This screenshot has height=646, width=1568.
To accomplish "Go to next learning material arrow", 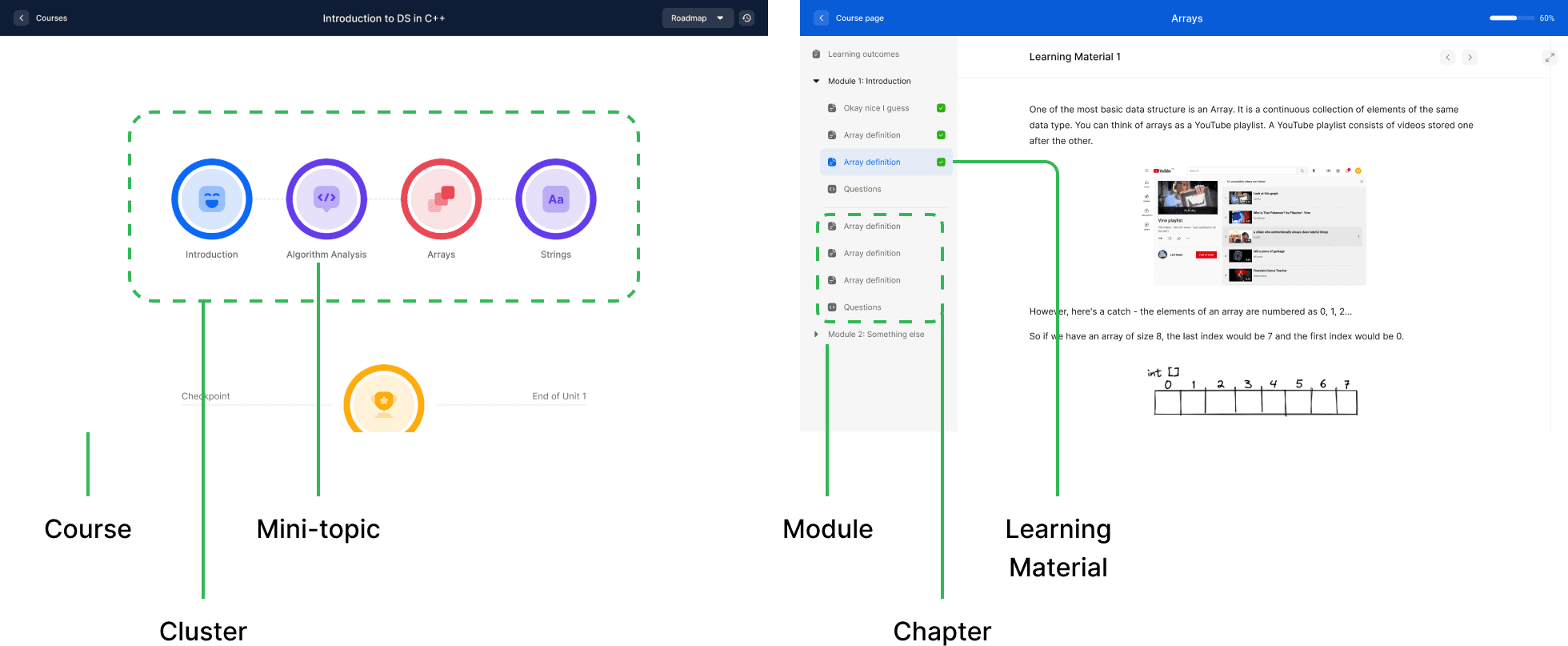I will tap(1470, 58).
